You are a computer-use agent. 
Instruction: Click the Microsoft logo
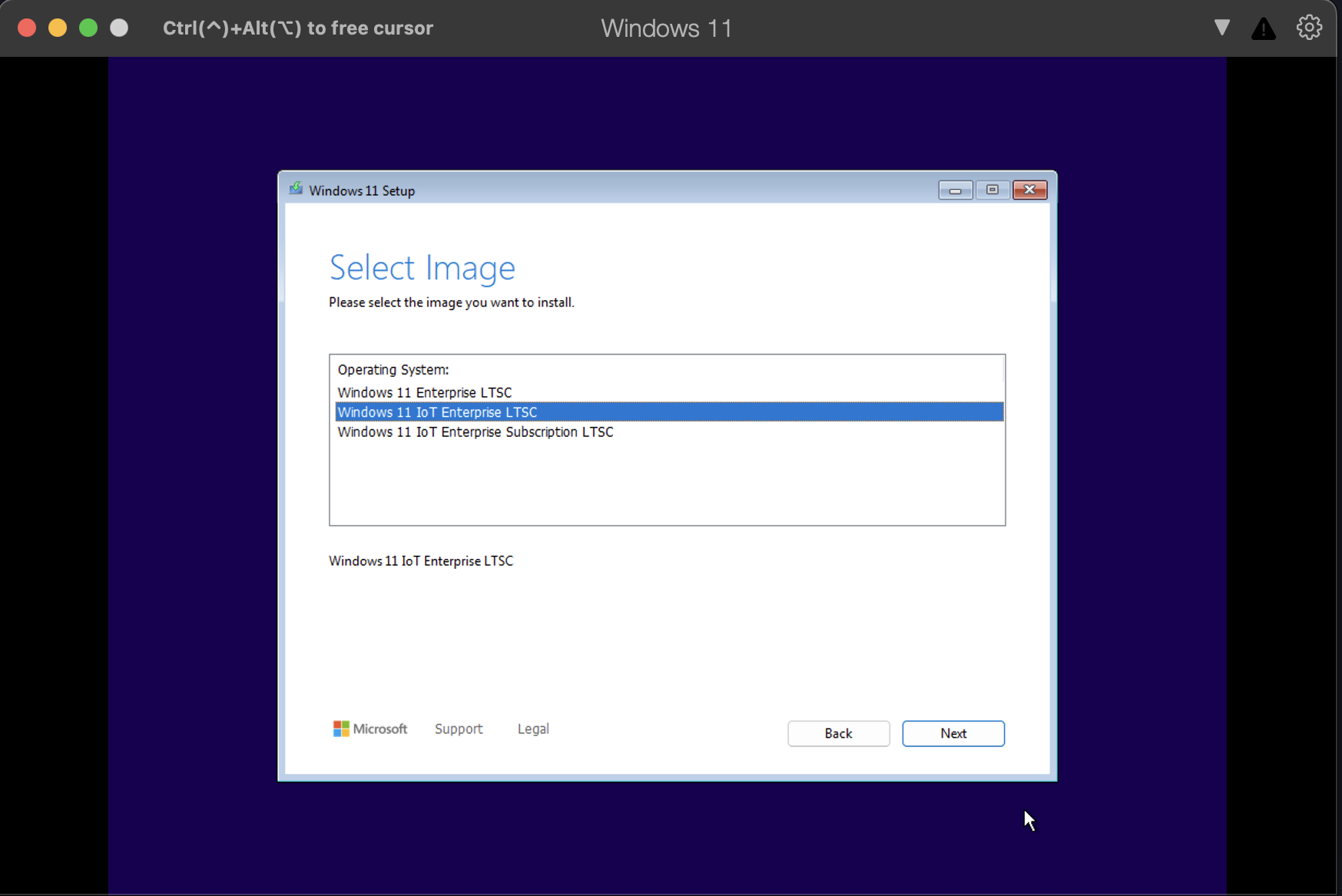(370, 729)
